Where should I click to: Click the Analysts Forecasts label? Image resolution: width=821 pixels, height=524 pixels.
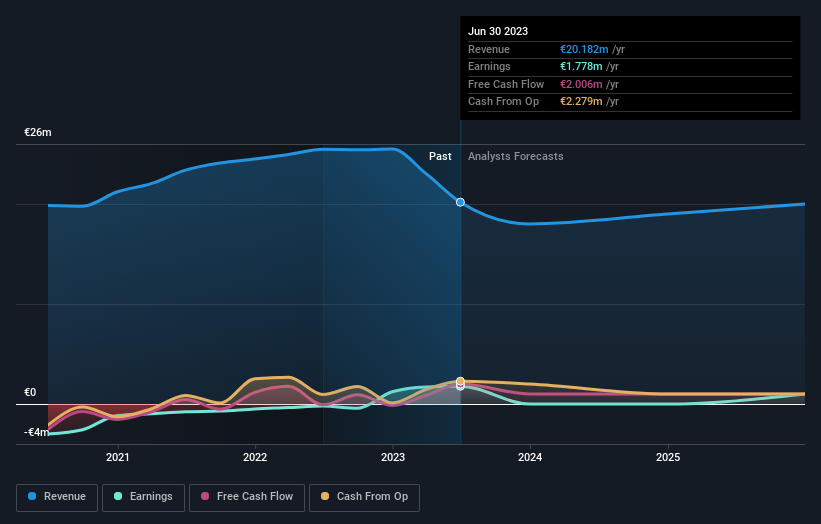[515, 157]
